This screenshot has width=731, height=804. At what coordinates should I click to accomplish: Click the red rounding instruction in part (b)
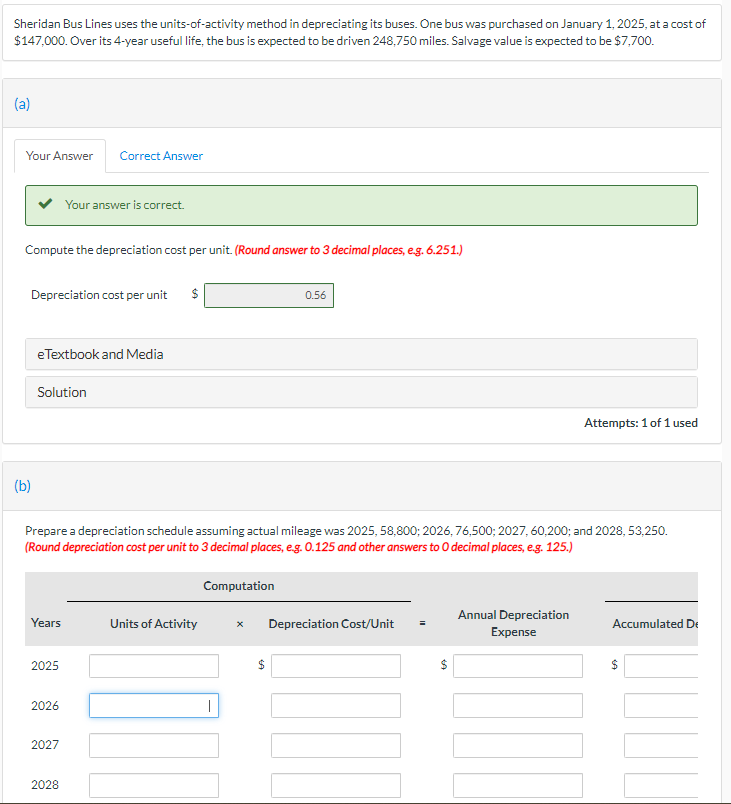[299, 547]
